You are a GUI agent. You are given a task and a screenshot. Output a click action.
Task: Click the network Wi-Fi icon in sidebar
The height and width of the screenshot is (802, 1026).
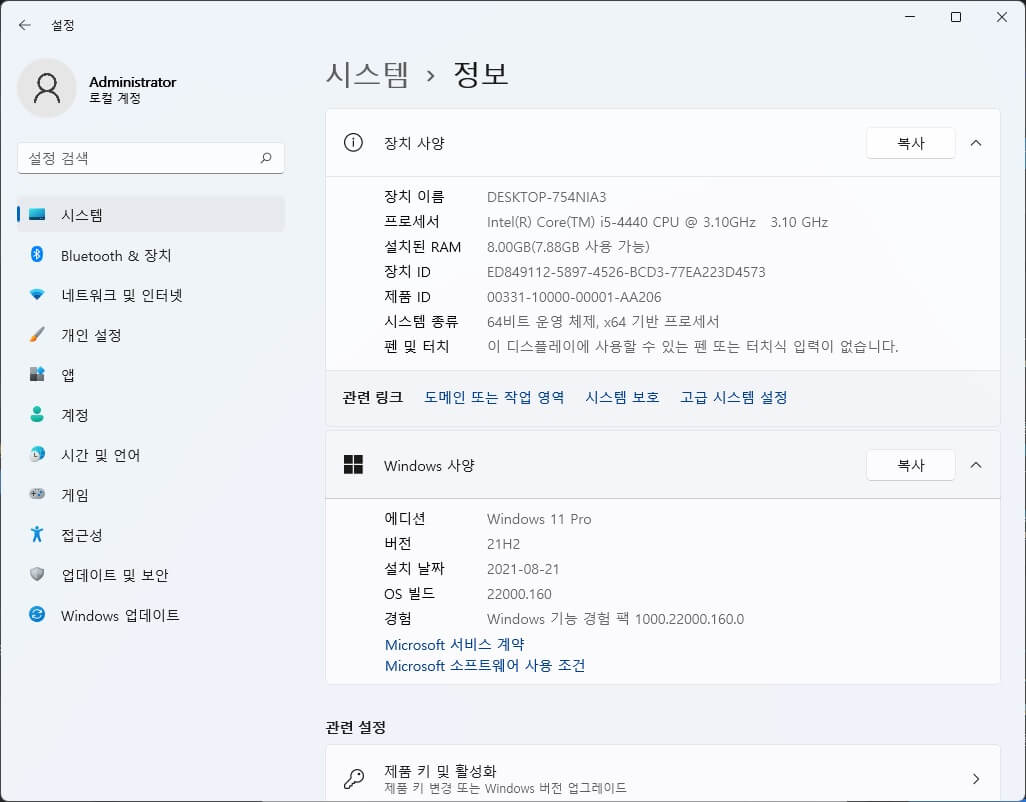coord(37,295)
